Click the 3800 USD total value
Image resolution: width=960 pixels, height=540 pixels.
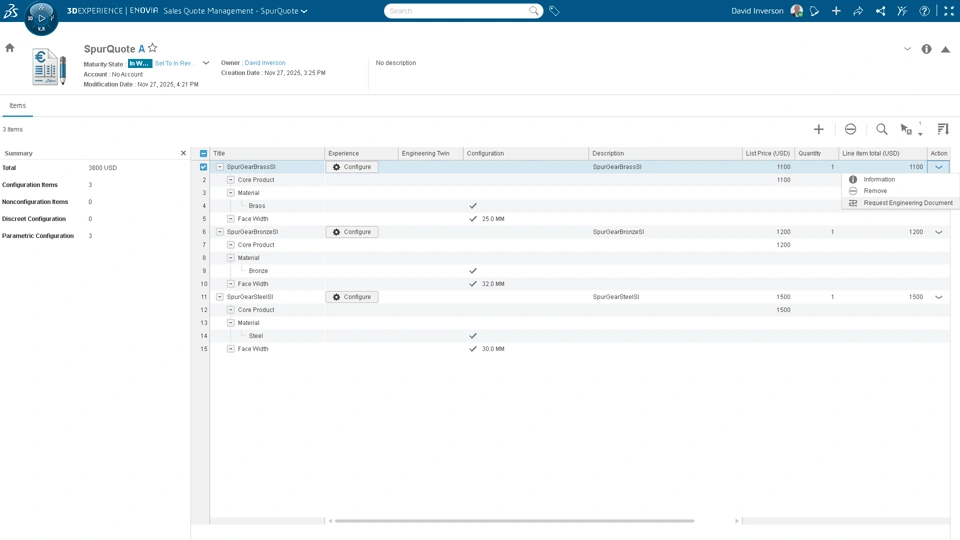pyautogui.click(x=102, y=167)
